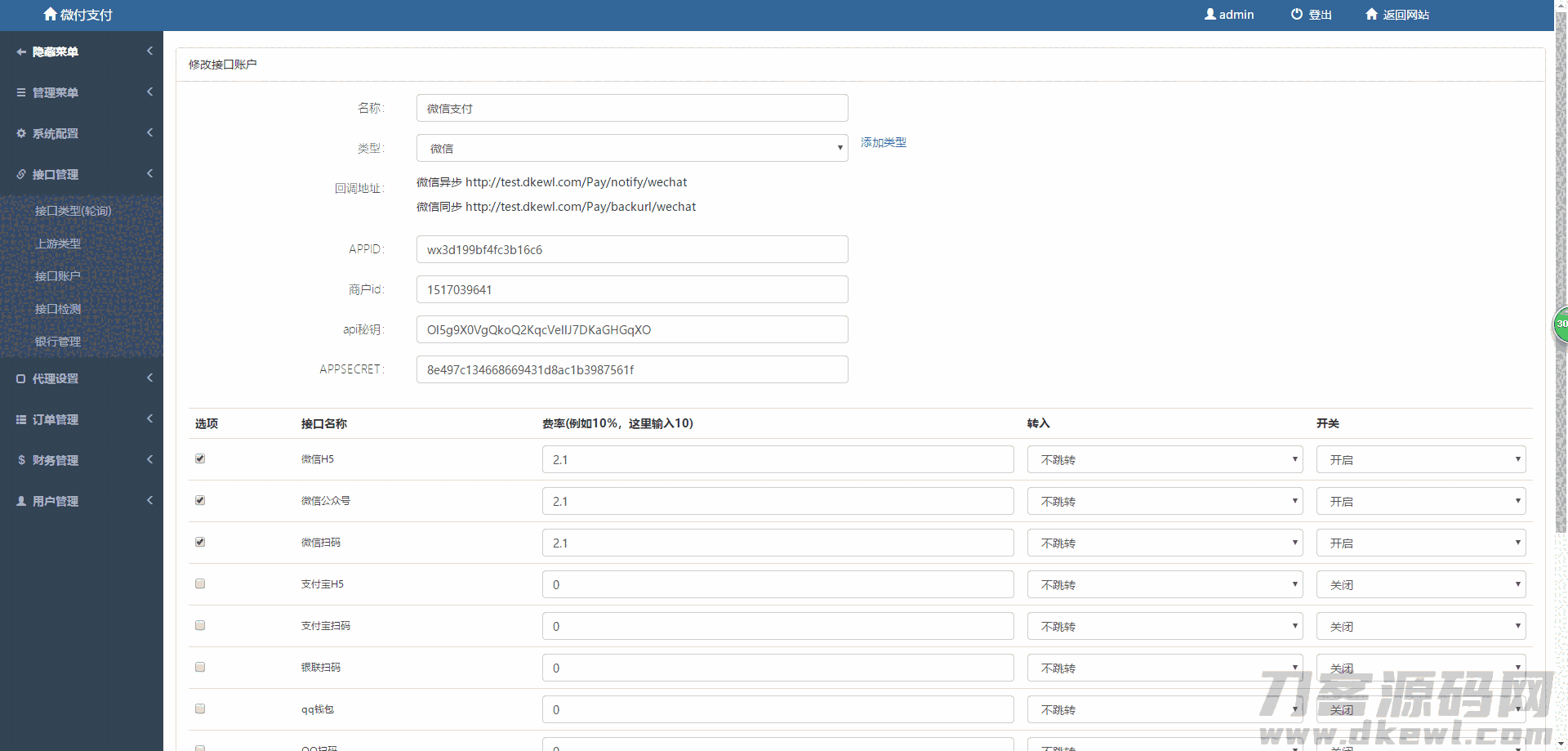Open 接口账户 in the sidebar
Screen dimensions: 1568x751
(57, 276)
